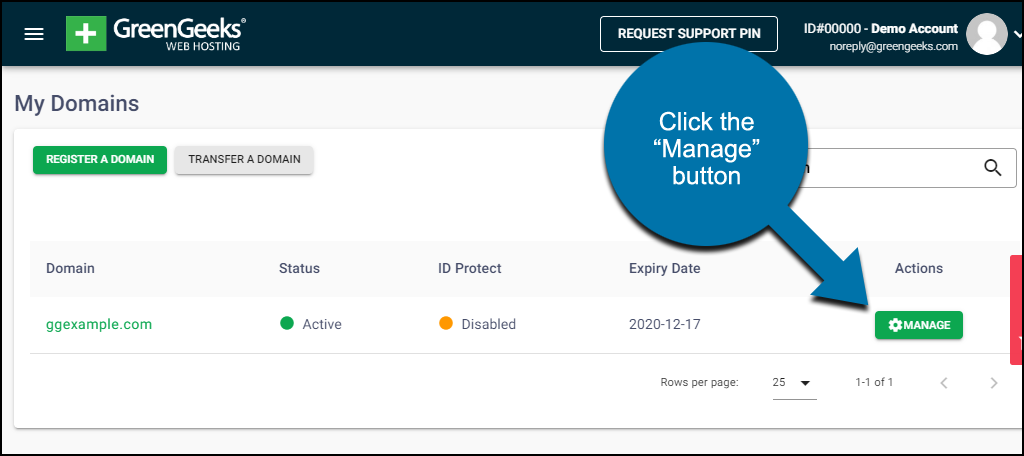Expand the Rows per page dropdown

(794, 383)
